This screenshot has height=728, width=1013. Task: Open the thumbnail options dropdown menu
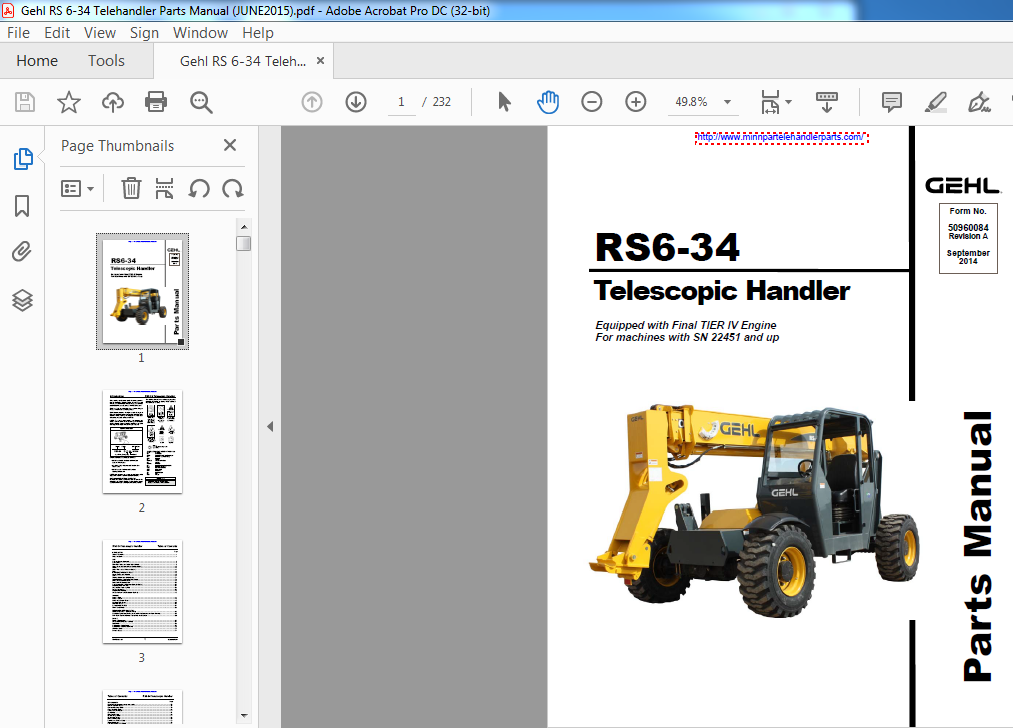click(78, 189)
